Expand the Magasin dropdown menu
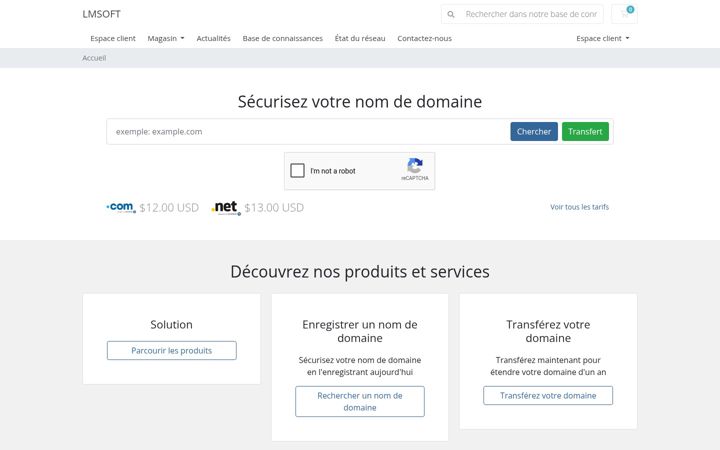The width and height of the screenshot is (720, 450). 166,38
